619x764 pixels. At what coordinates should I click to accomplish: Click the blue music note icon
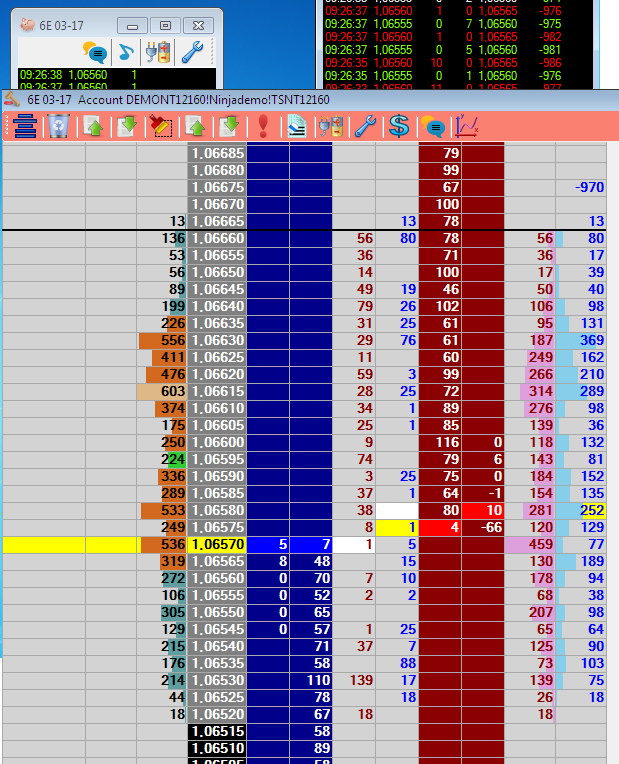[x=126, y=52]
